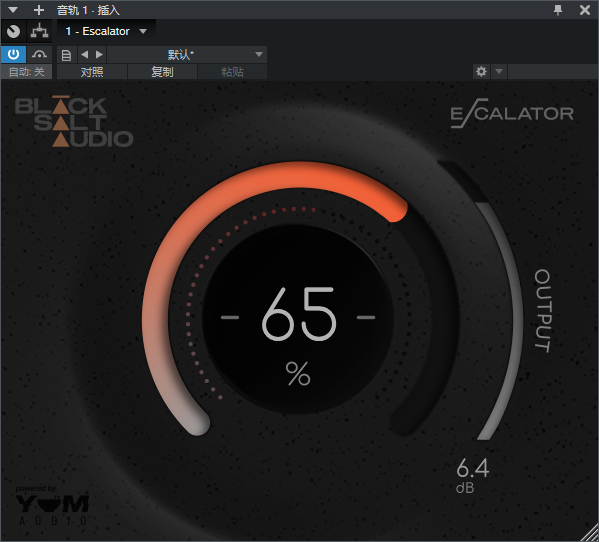Go to the next preset

(99, 55)
